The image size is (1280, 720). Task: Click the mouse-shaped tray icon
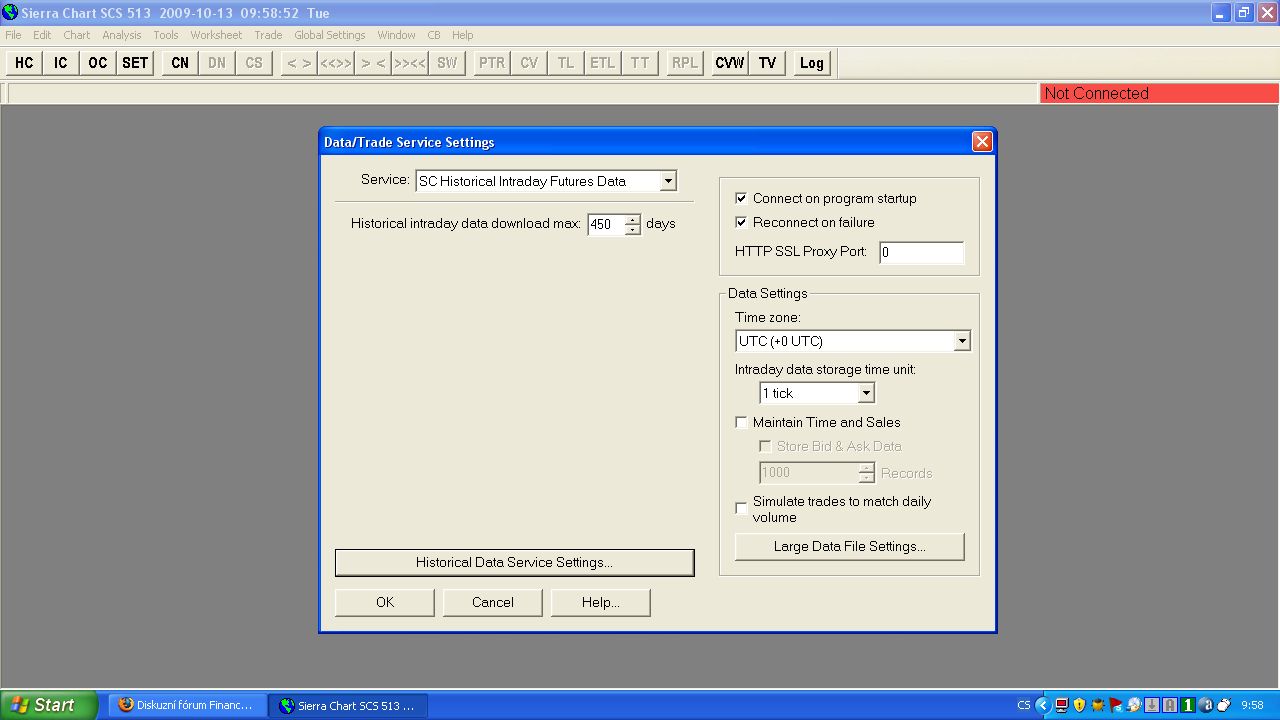pos(1224,705)
